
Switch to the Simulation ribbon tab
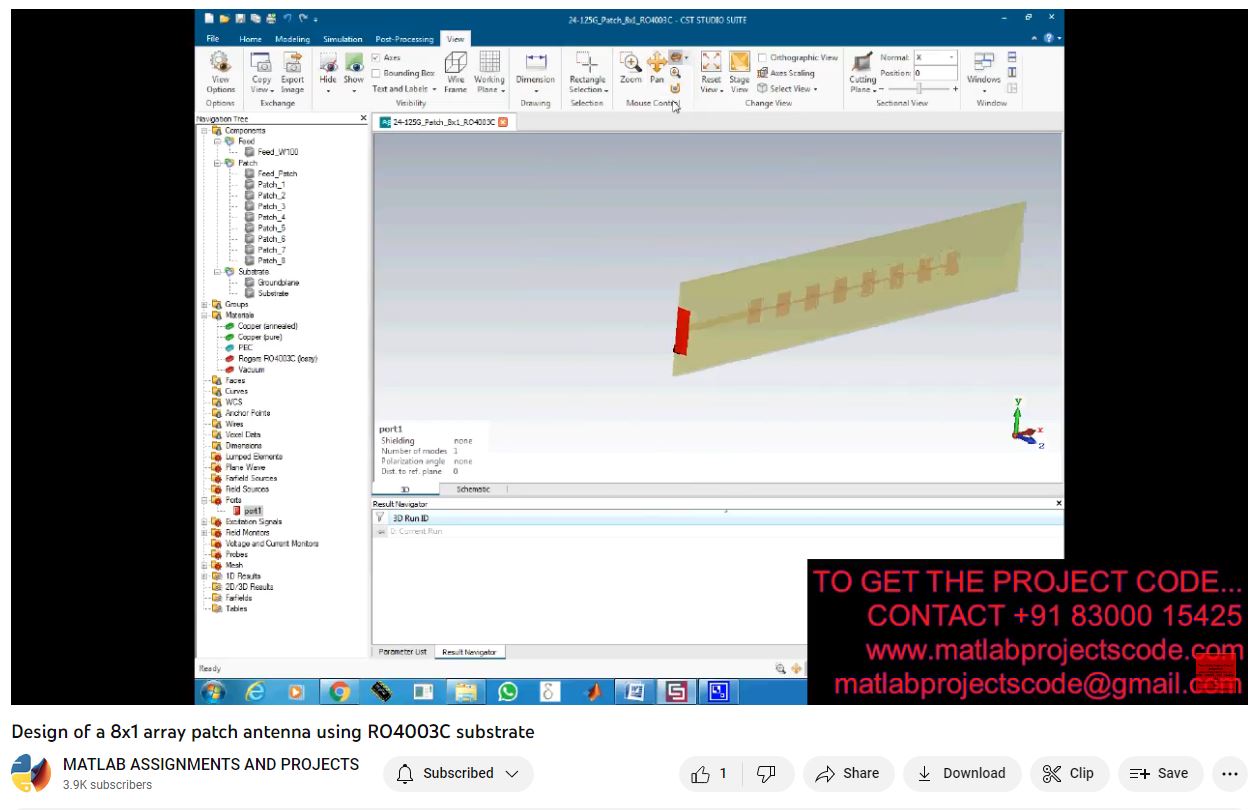coord(343,39)
